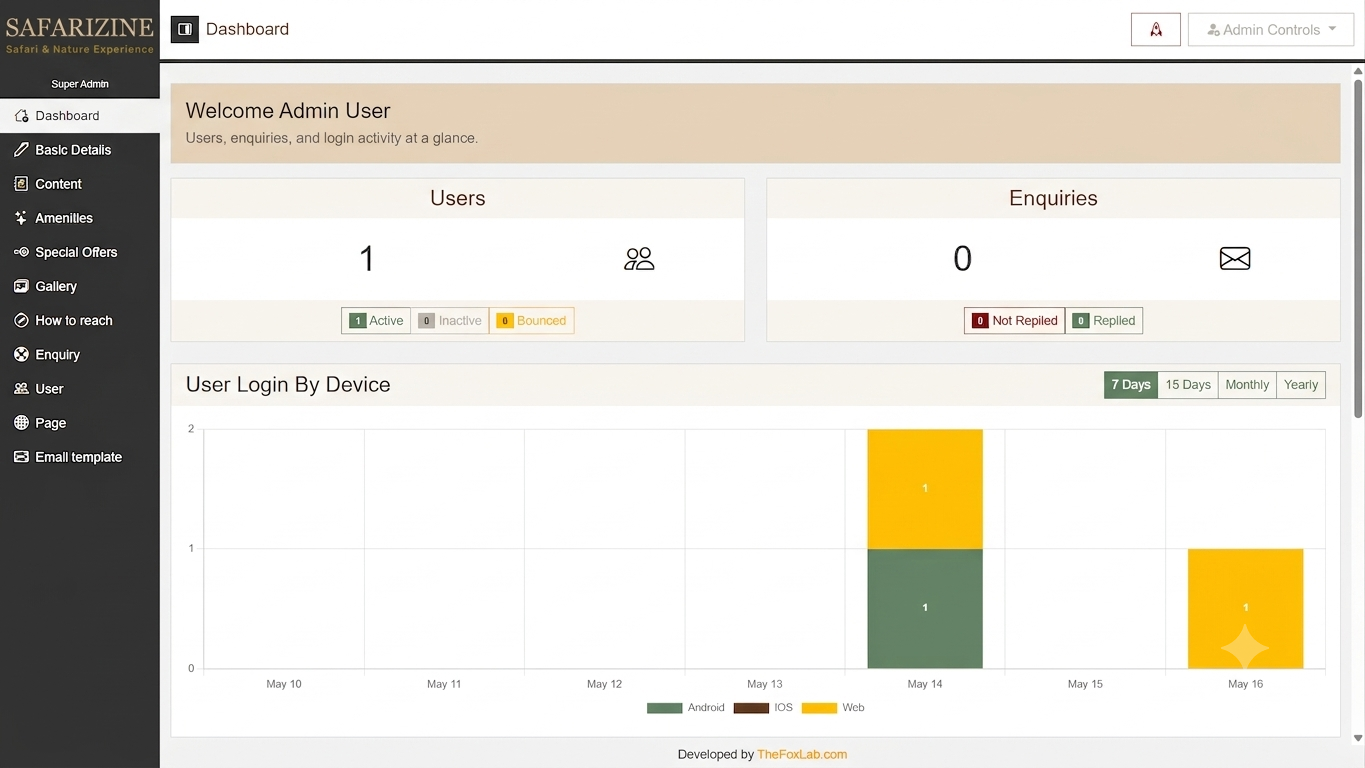This screenshot has height=768, width=1365.
Task: Click the Basic Details pencil icon
Action: tap(21, 150)
